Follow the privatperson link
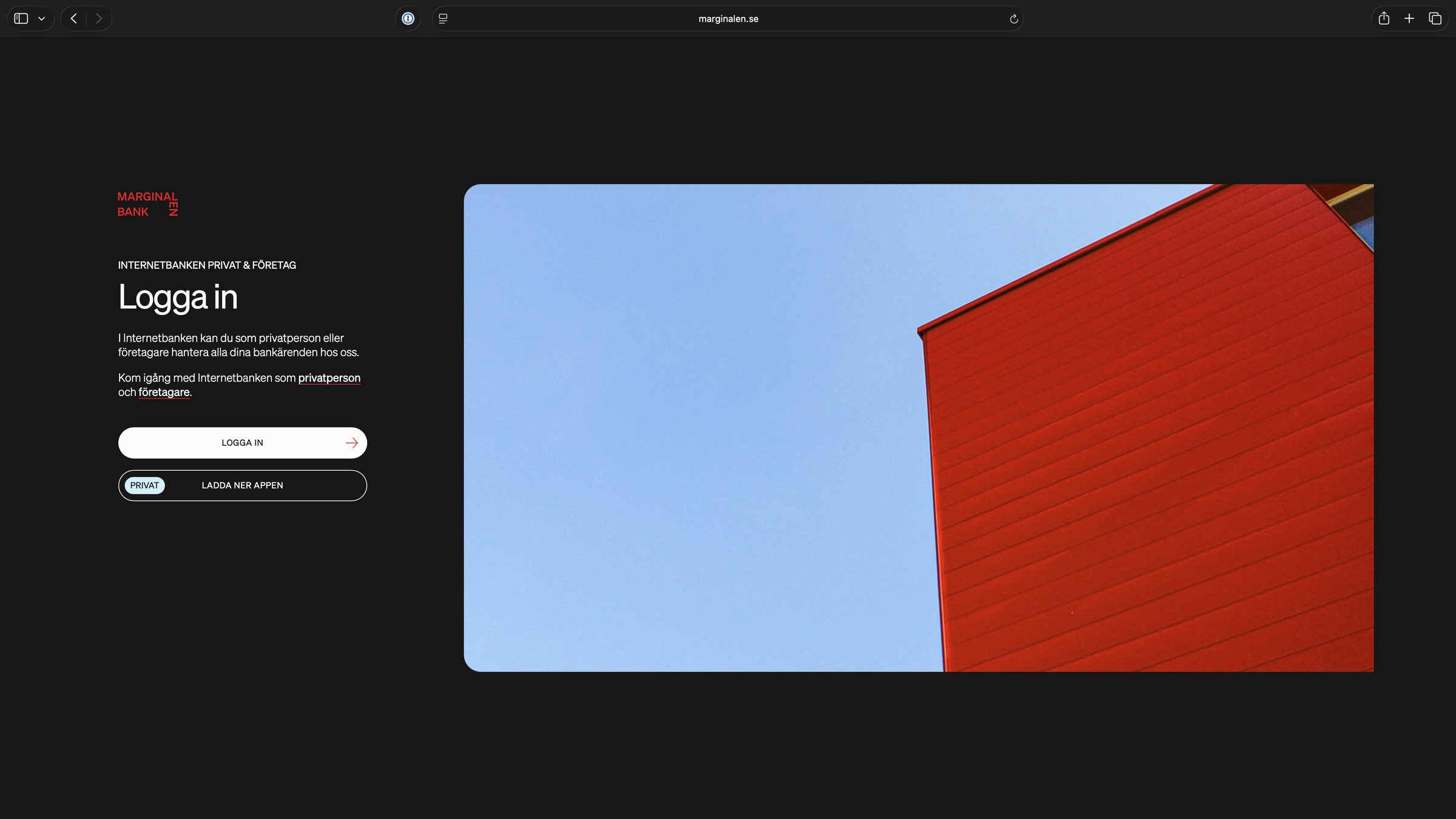 (x=329, y=378)
